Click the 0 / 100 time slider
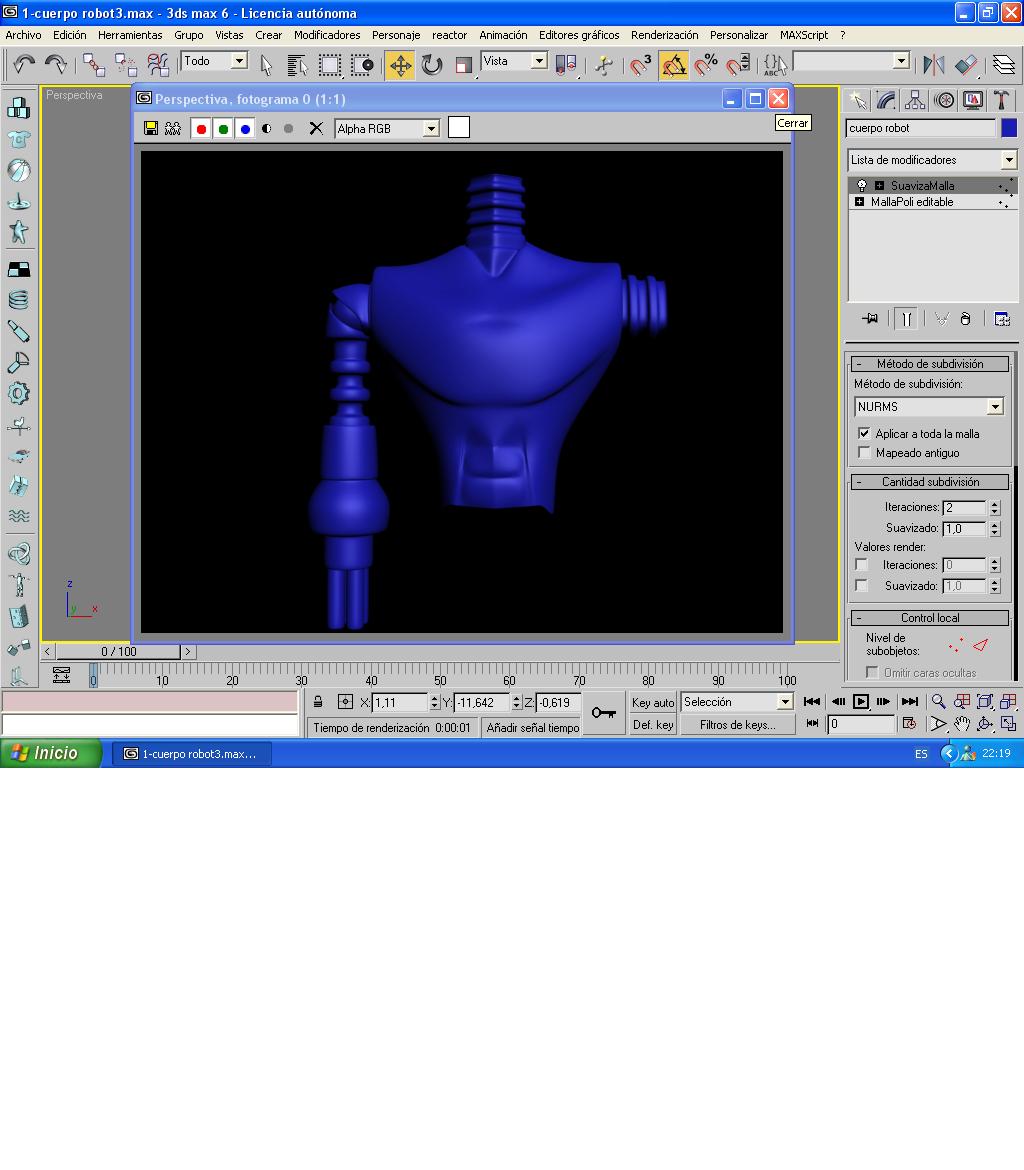 pos(119,651)
